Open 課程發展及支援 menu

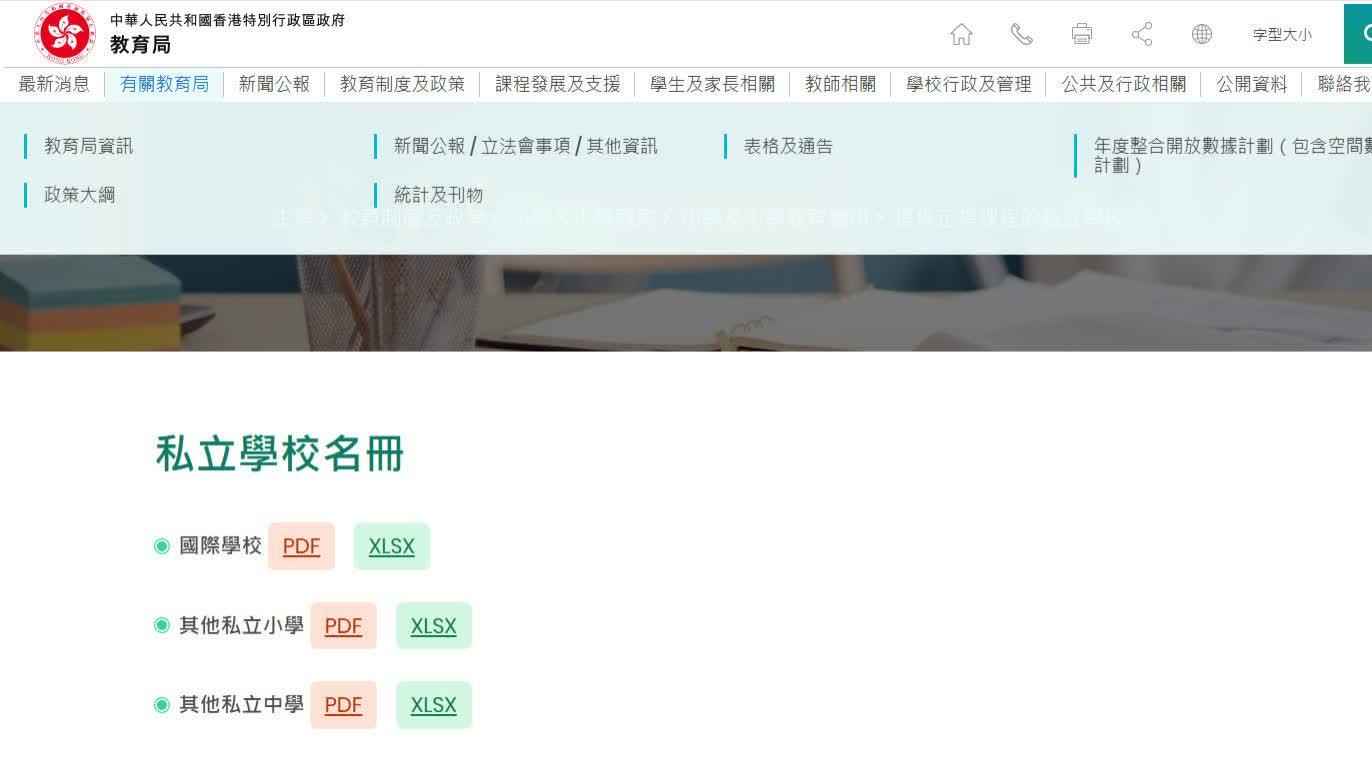(x=558, y=84)
